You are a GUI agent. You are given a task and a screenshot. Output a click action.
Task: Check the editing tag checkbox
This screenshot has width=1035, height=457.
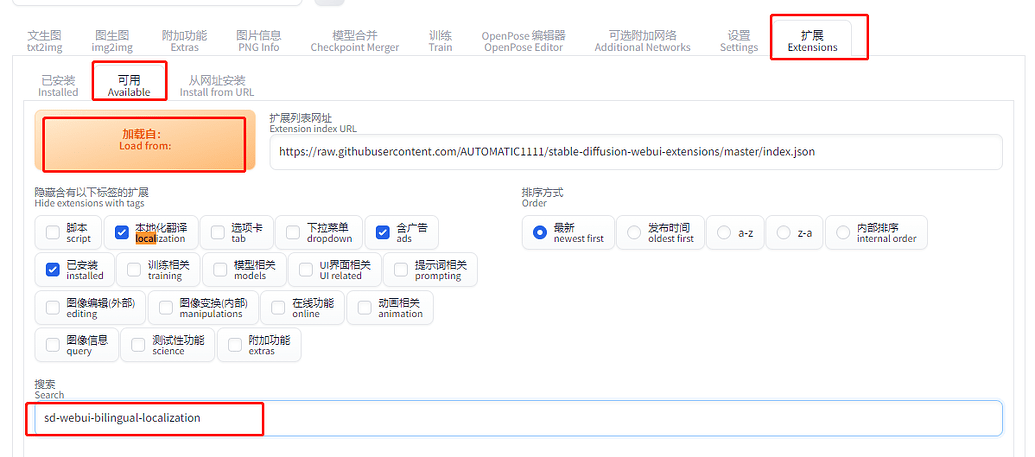(53, 308)
